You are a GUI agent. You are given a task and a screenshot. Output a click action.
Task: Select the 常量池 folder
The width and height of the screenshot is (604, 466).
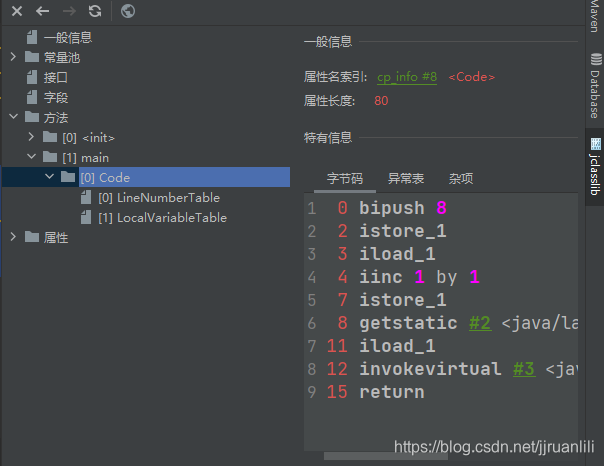click(x=62, y=58)
